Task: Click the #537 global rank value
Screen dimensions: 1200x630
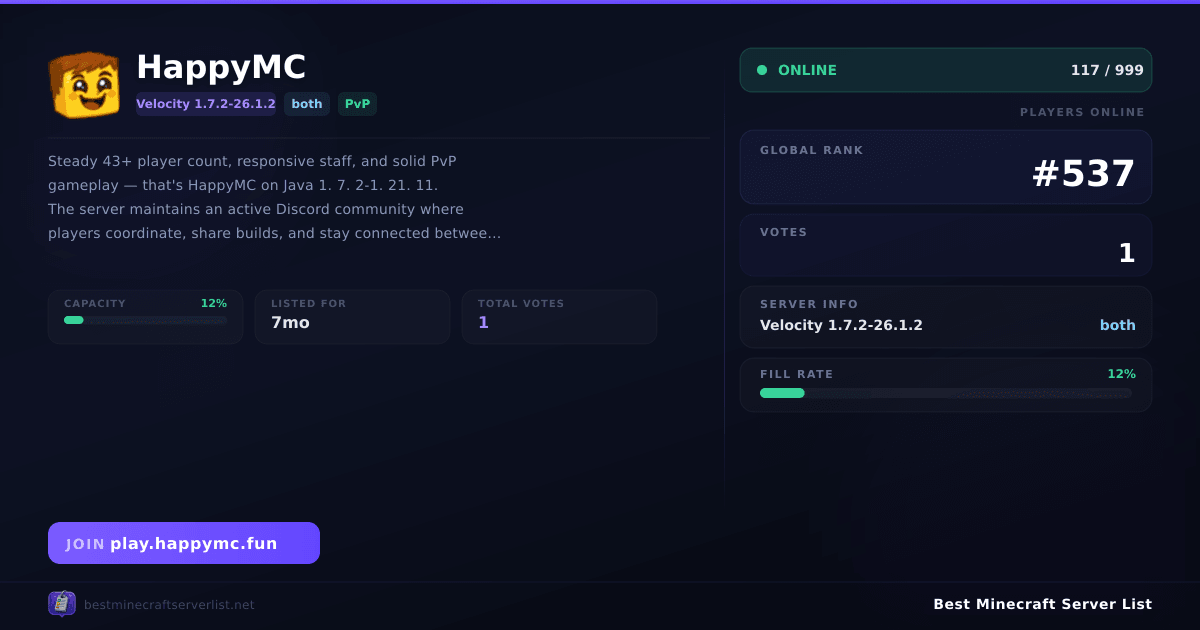Action: (x=1083, y=174)
